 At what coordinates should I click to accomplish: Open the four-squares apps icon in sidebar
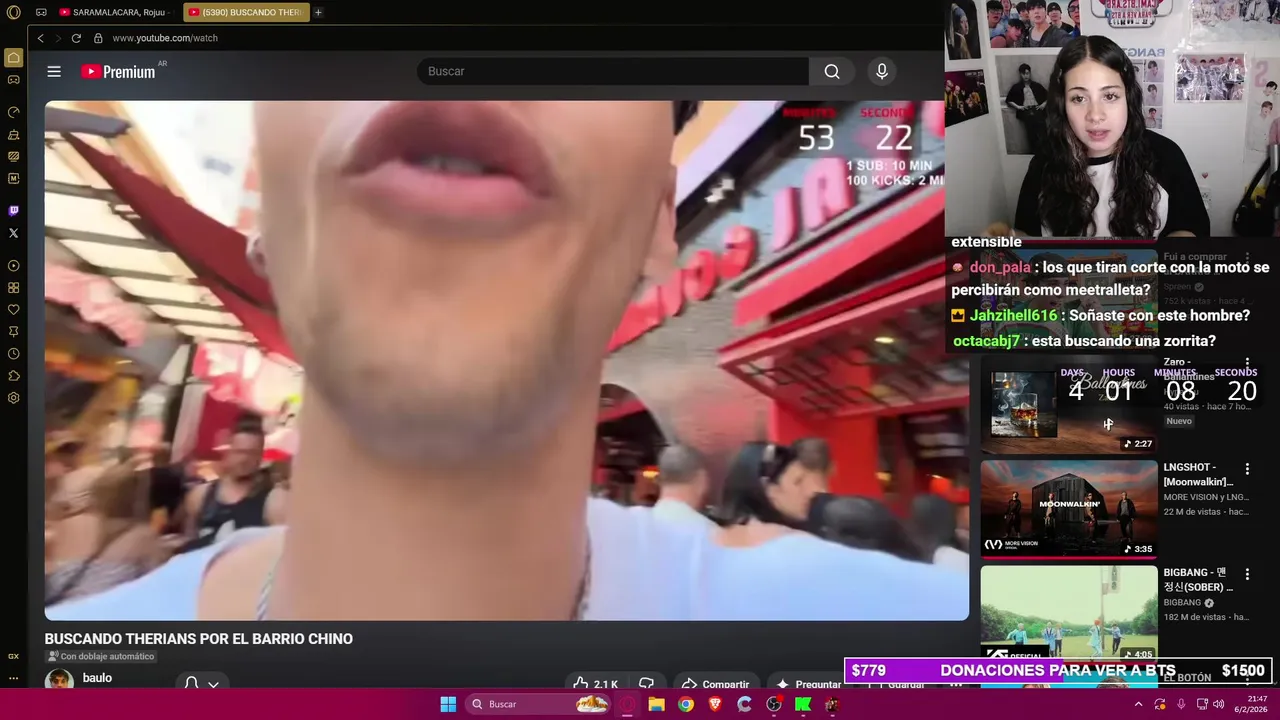tap(14, 288)
